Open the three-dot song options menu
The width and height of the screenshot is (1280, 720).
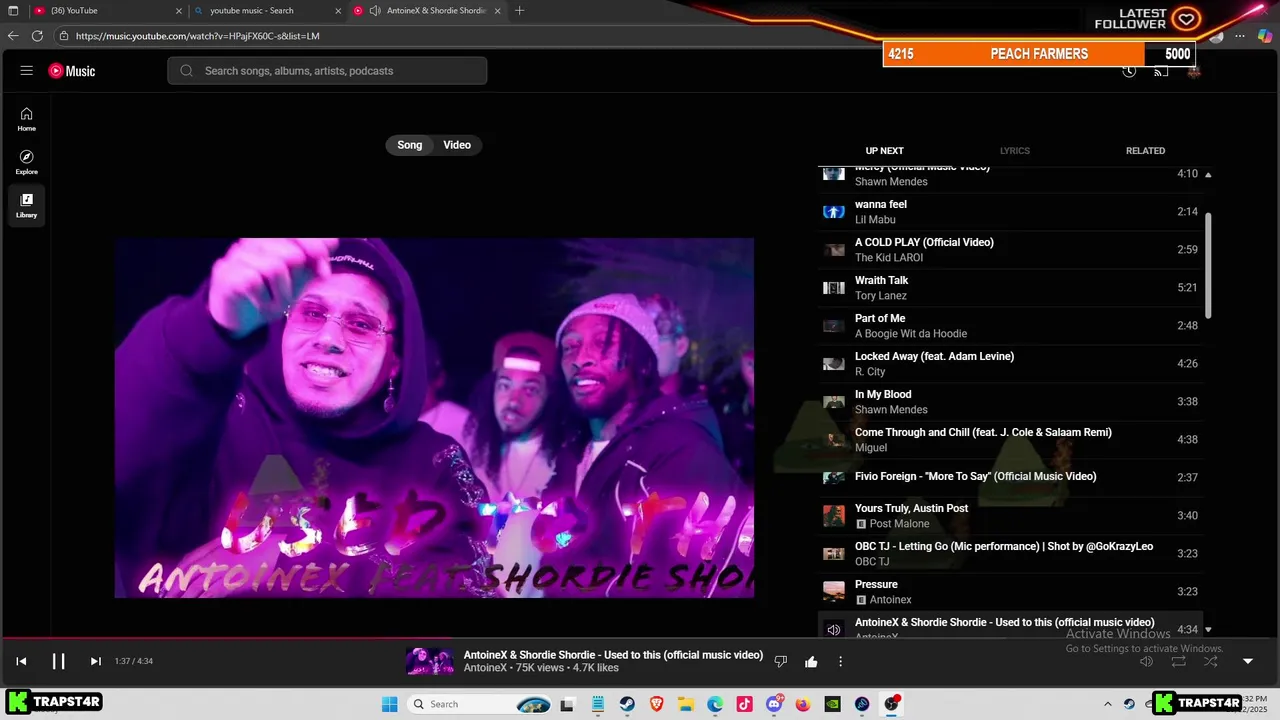(x=840, y=661)
